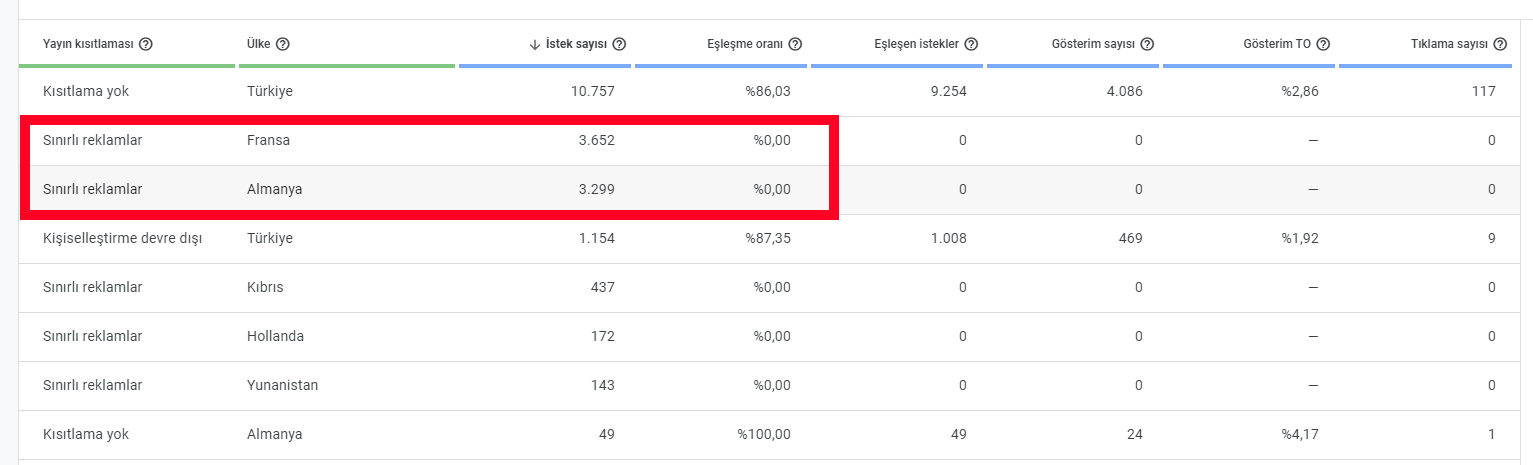Image resolution: width=1533 pixels, height=465 pixels.
Task: Click the 1.008 matched requests value
Action: (949, 238)
